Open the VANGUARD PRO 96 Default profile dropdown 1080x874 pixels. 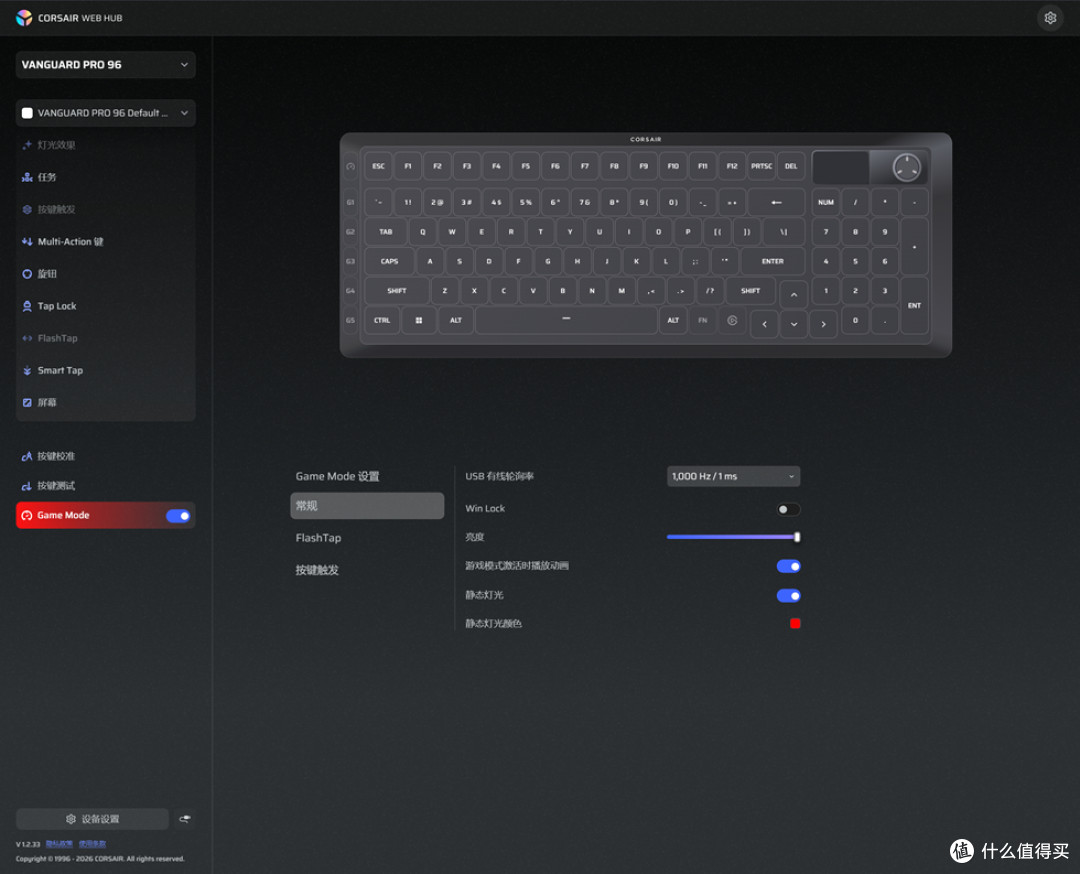105,113
